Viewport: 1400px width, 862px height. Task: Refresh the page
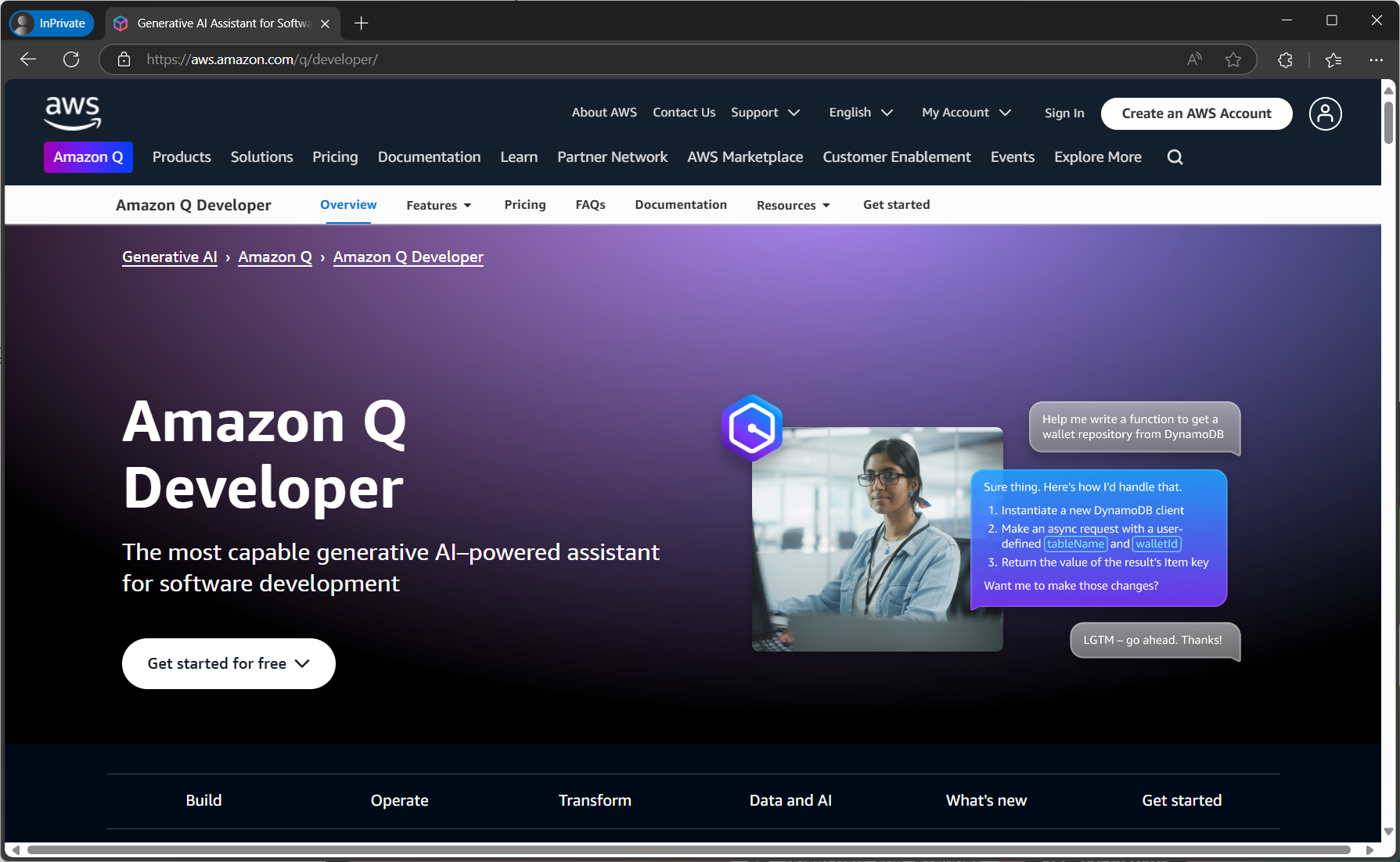[71, 59]
